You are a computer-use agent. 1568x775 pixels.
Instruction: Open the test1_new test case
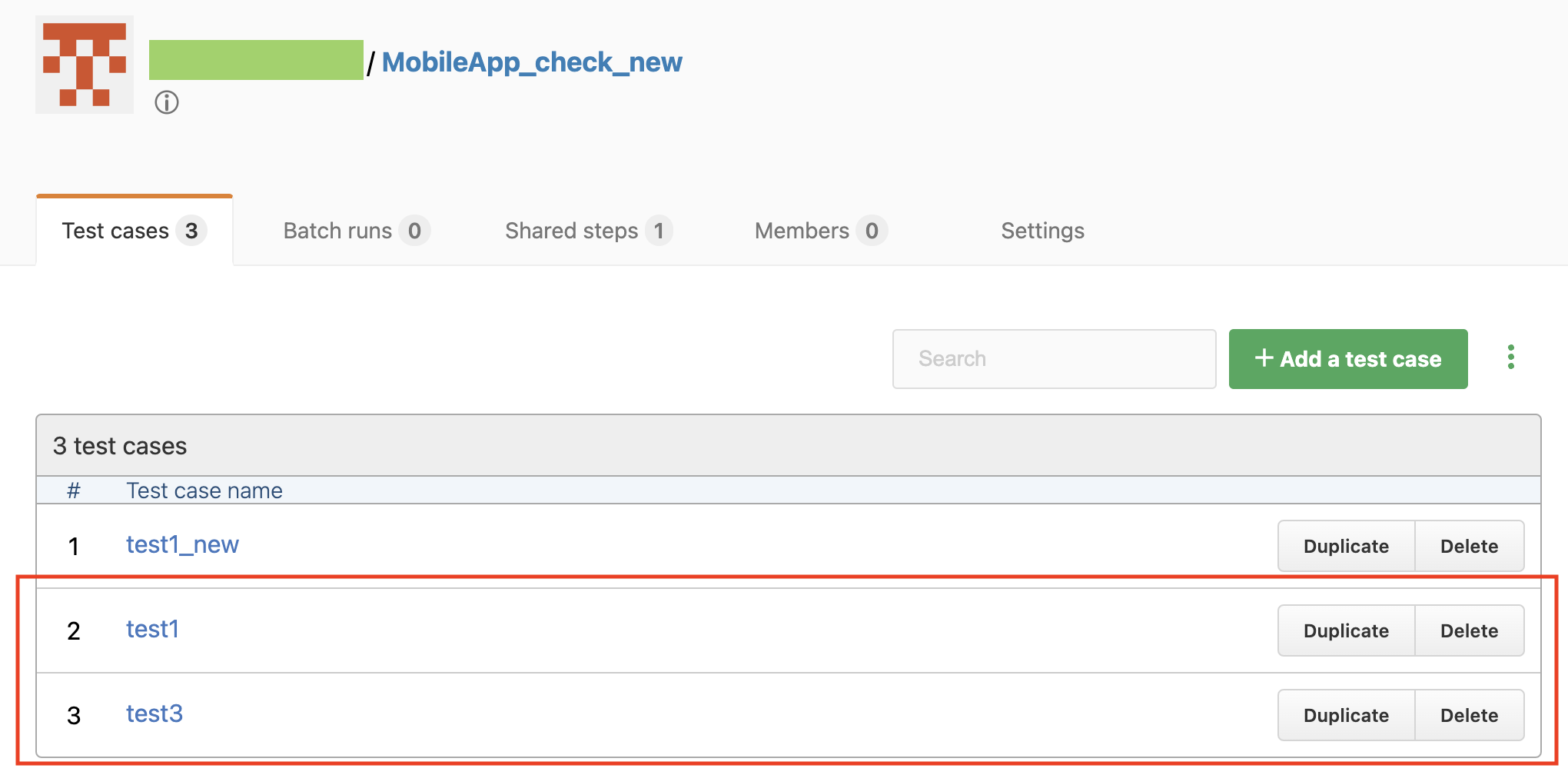(x=182, y=544)
